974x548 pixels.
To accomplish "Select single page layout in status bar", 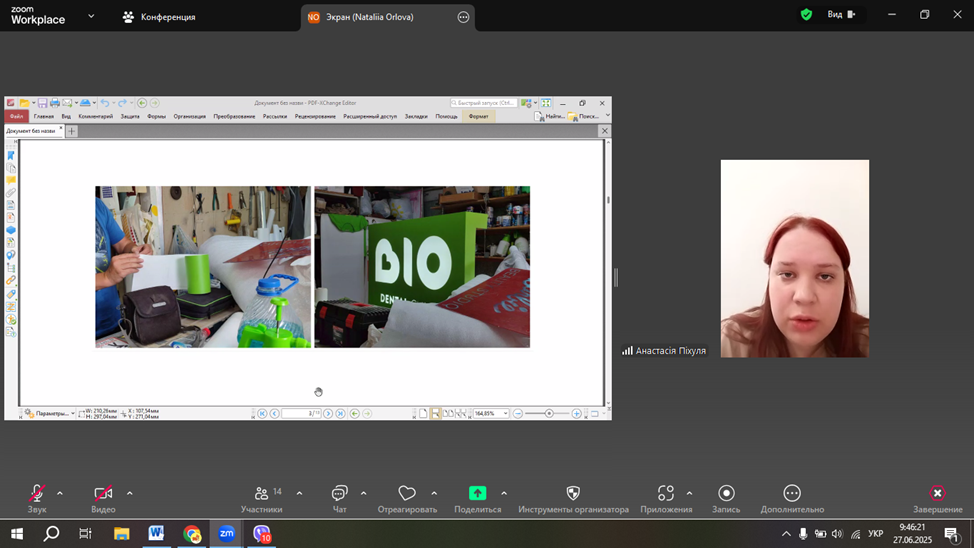I will (x=423, y=413).
